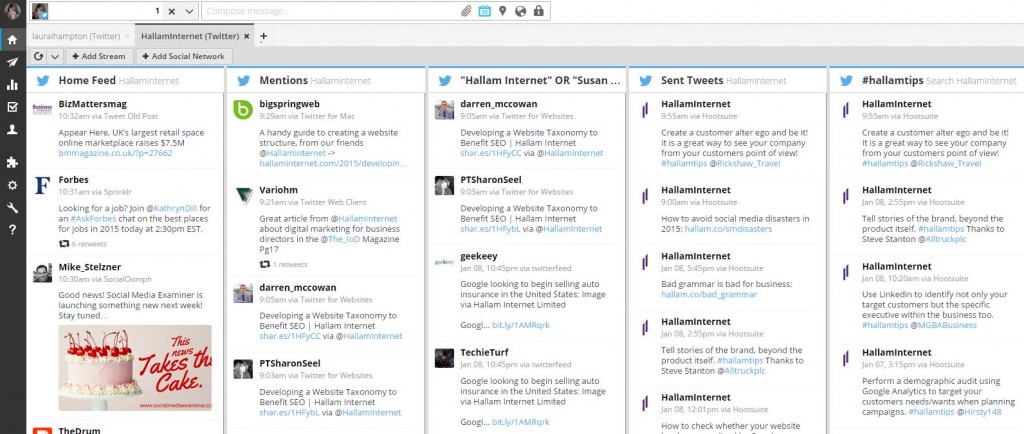Click the Forbes F avatar in Home Feed
The height and width of the screenshot is (434, 1024).
coord(42,185)
